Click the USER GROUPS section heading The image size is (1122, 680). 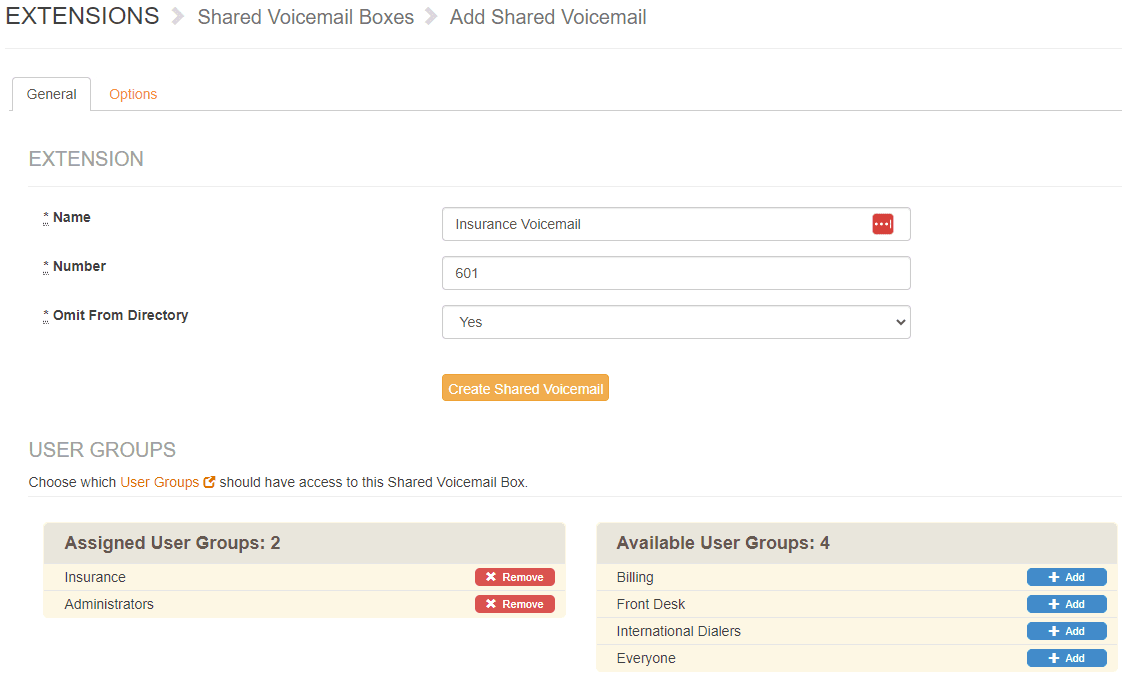(x=102, y=450)
